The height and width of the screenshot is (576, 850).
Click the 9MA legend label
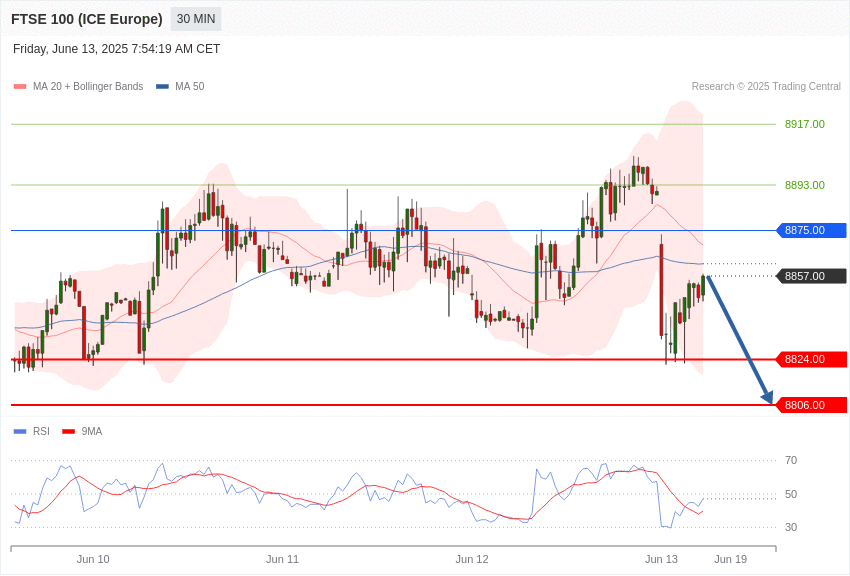92,432
